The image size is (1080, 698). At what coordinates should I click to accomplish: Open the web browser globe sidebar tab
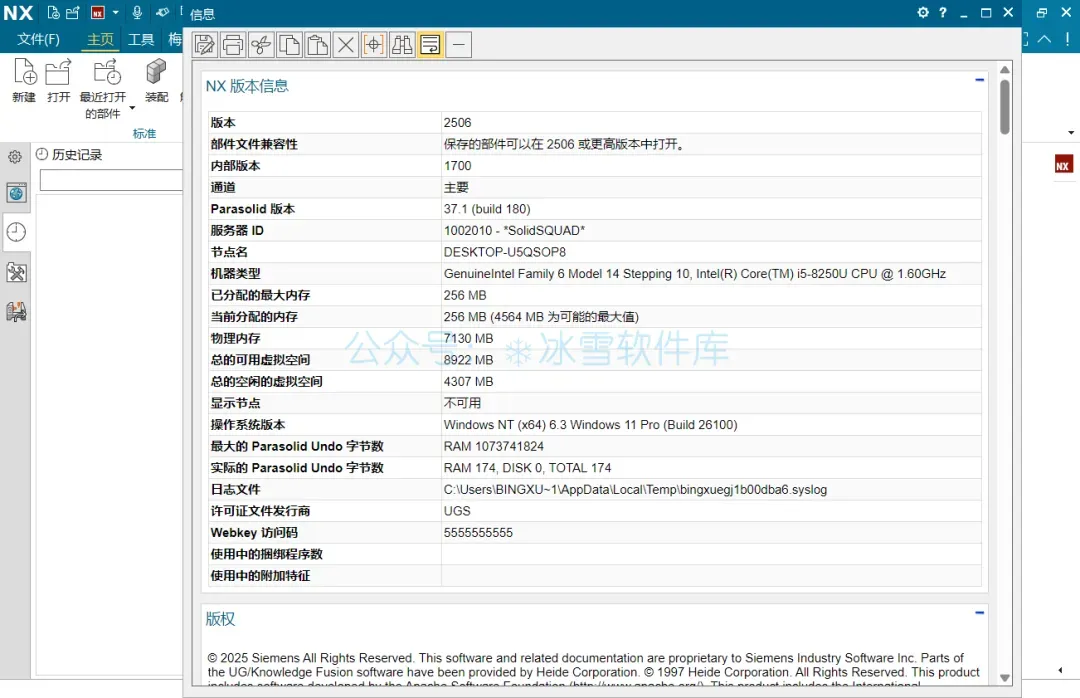pyautogui.click(x=17, y=193)
